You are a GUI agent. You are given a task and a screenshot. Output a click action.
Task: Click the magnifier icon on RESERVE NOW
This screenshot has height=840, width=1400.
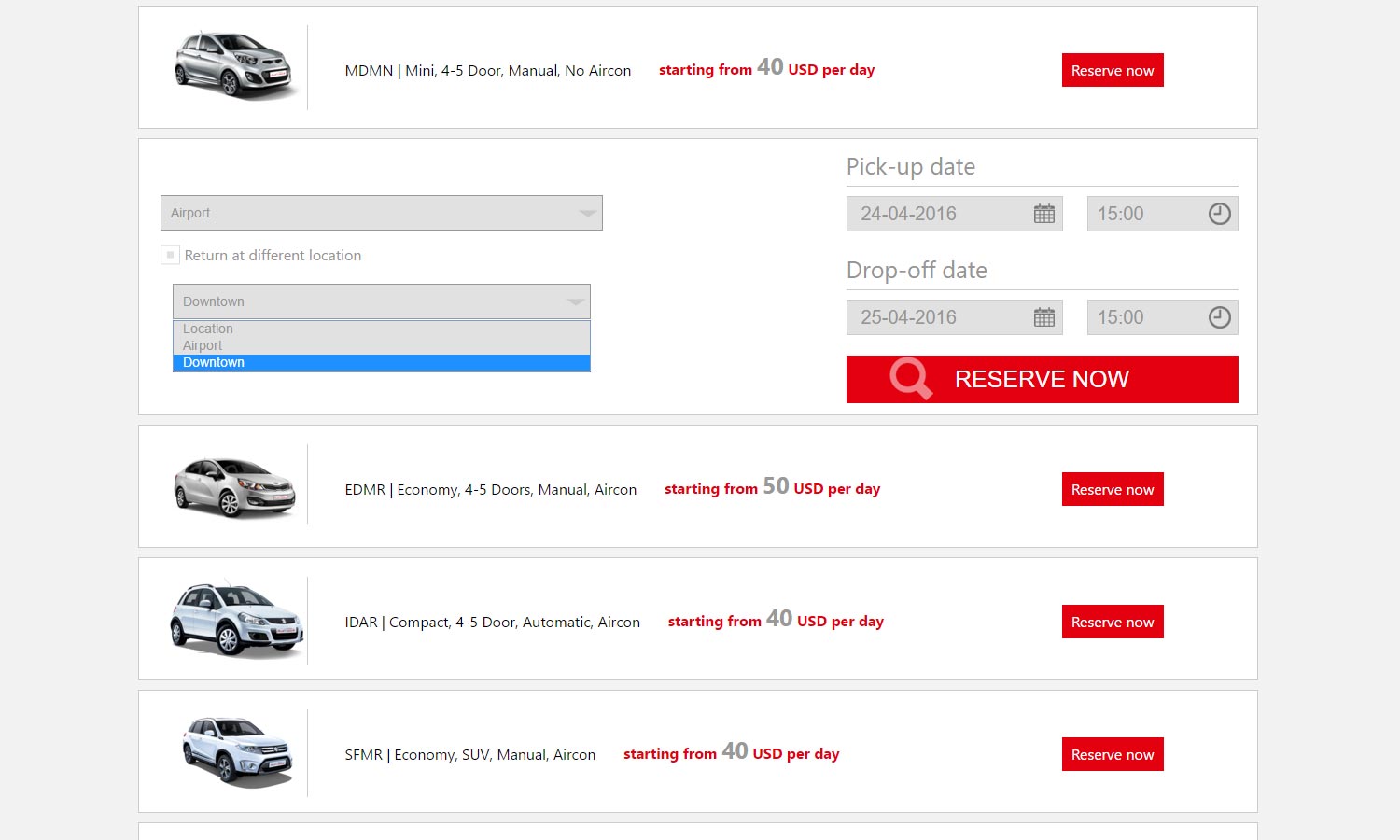910,379
